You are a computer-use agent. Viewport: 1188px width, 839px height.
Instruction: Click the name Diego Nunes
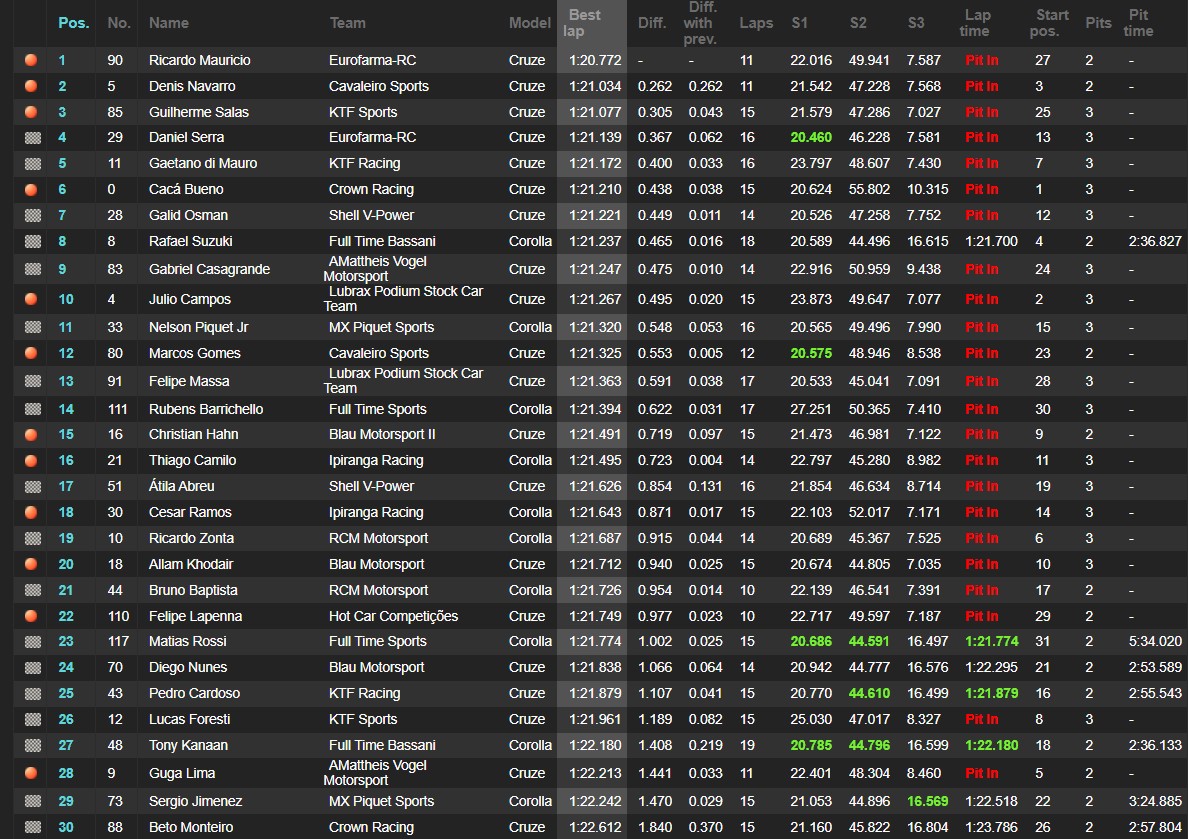coord(188,667)
